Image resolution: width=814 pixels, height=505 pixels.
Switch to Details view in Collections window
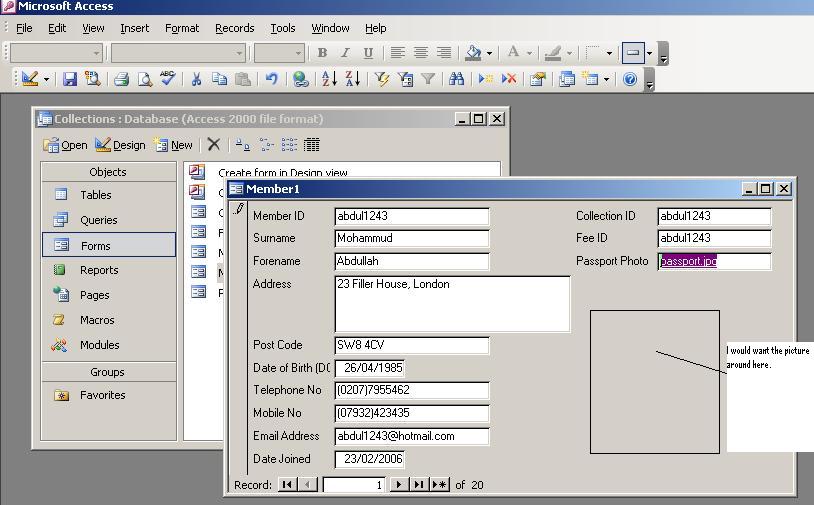click(x=311, y=145)
